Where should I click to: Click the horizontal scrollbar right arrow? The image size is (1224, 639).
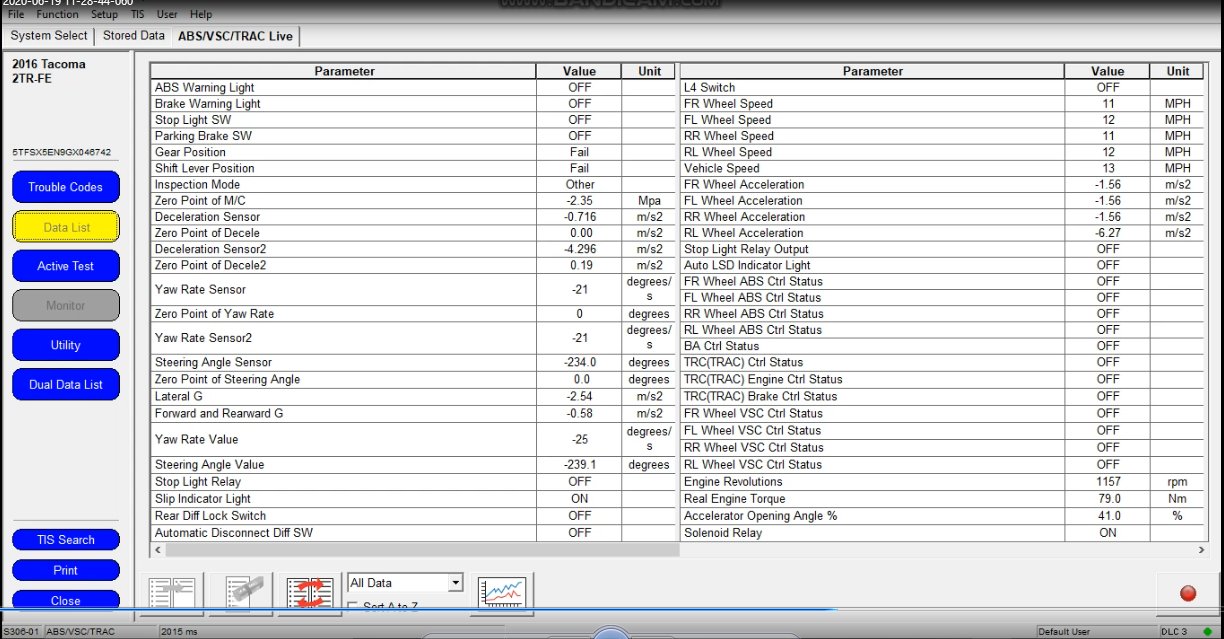coord(1201,550)
